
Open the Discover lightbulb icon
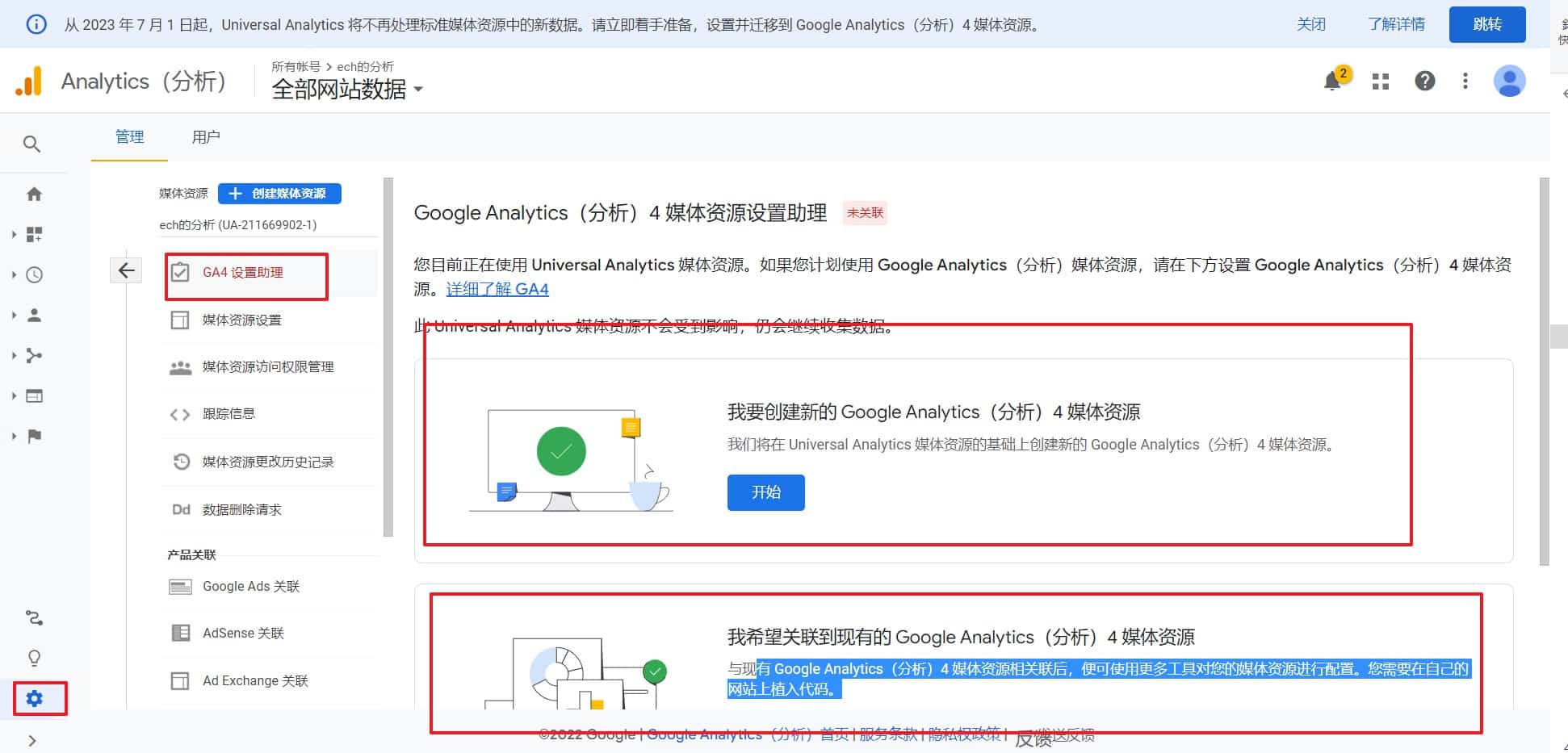coord(34,659)
